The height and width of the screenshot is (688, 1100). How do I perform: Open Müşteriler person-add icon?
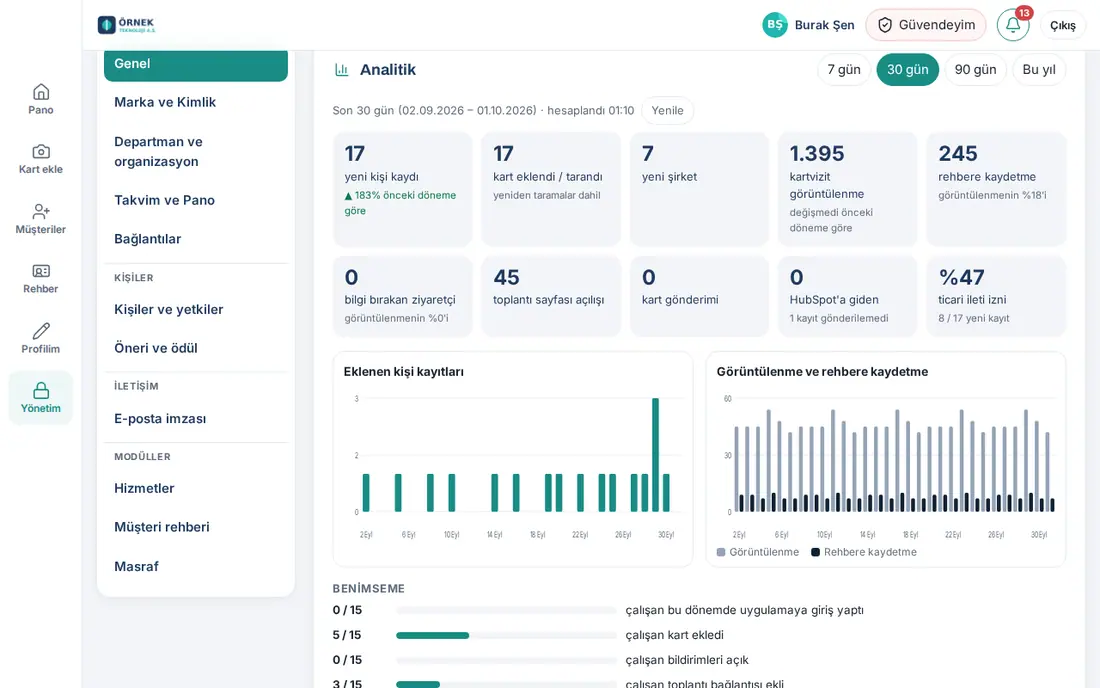click(x=41, y=211)
